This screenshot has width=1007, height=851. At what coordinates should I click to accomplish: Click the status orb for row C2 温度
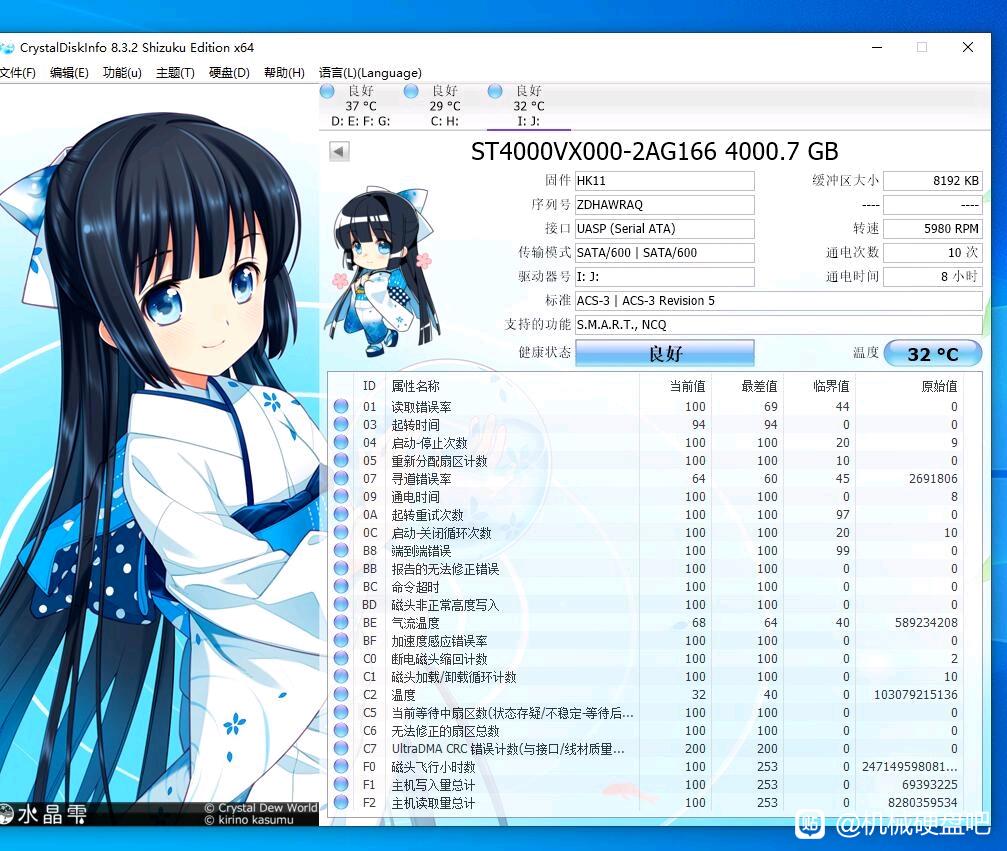pyautogui.click(x=341, y=694)
